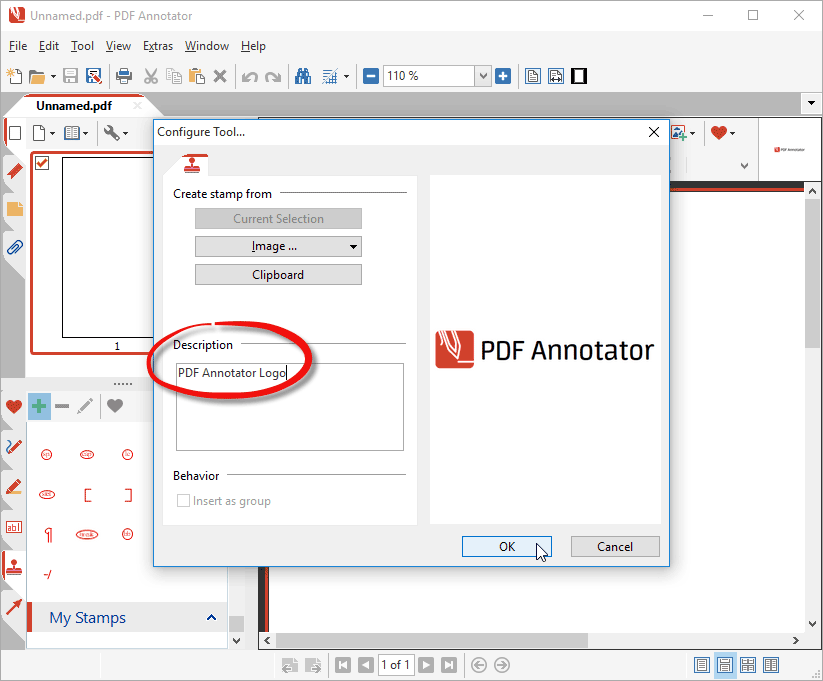This screenshot has width=823, height=681.
Task: Click the page number field 1 of 1
Action: click(x=395, y=665)
